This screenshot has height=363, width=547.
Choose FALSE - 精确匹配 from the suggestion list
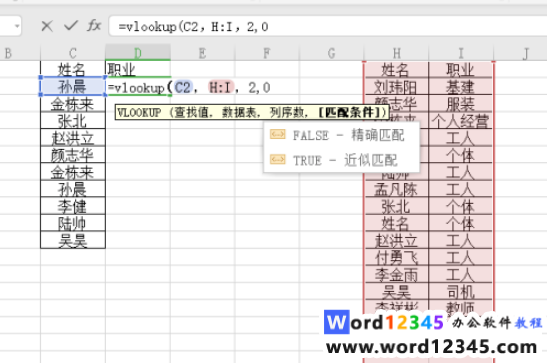tap(341, 135)
